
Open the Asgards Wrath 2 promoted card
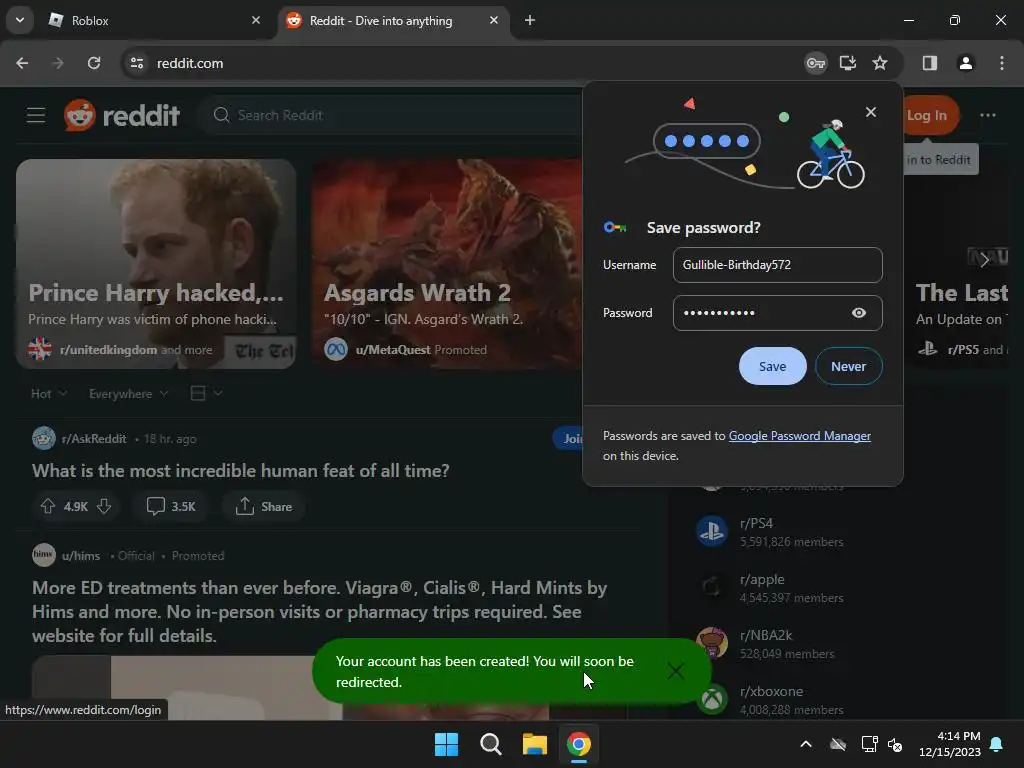(x=447, y=264)
